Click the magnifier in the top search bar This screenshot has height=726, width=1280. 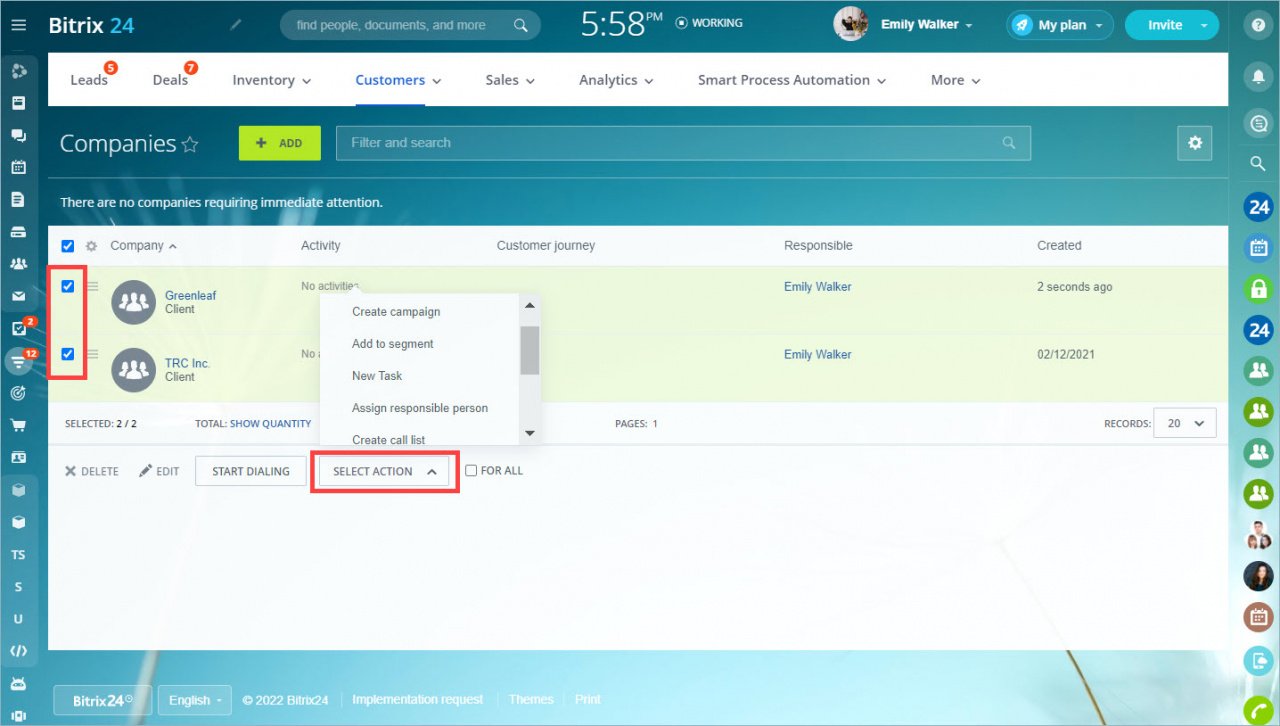point(520,25)
